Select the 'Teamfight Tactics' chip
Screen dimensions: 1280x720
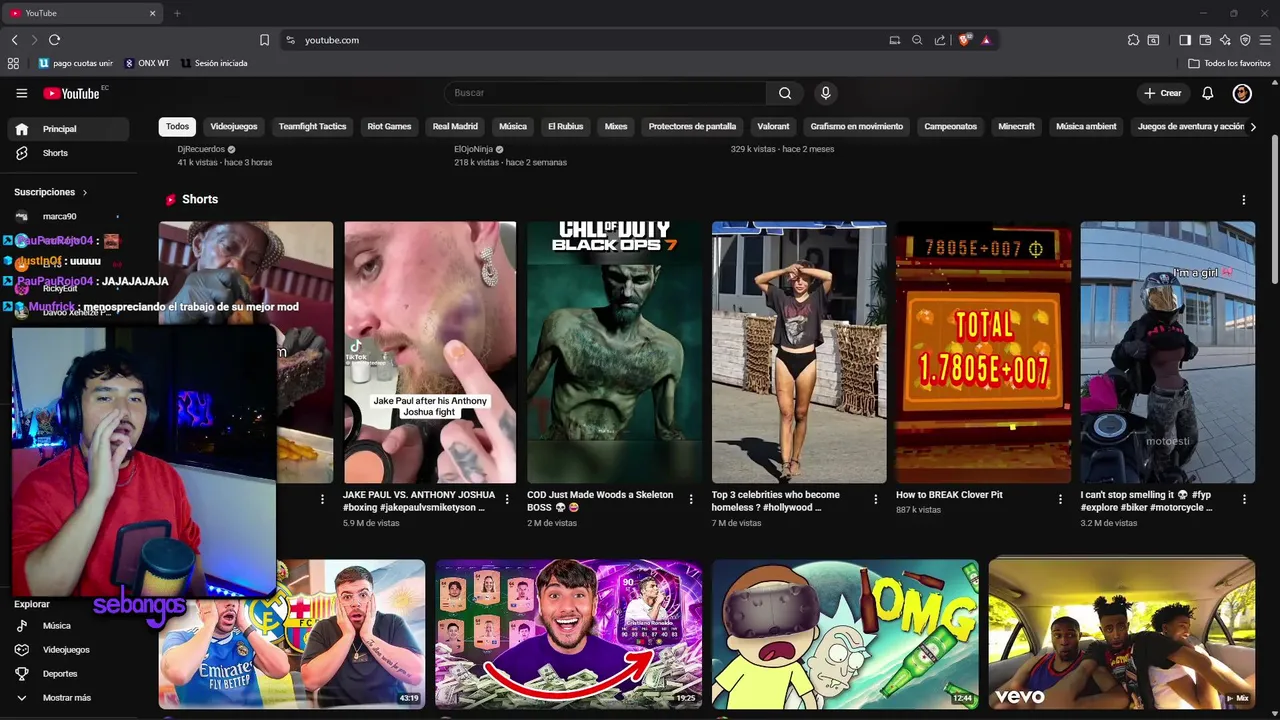312,127
